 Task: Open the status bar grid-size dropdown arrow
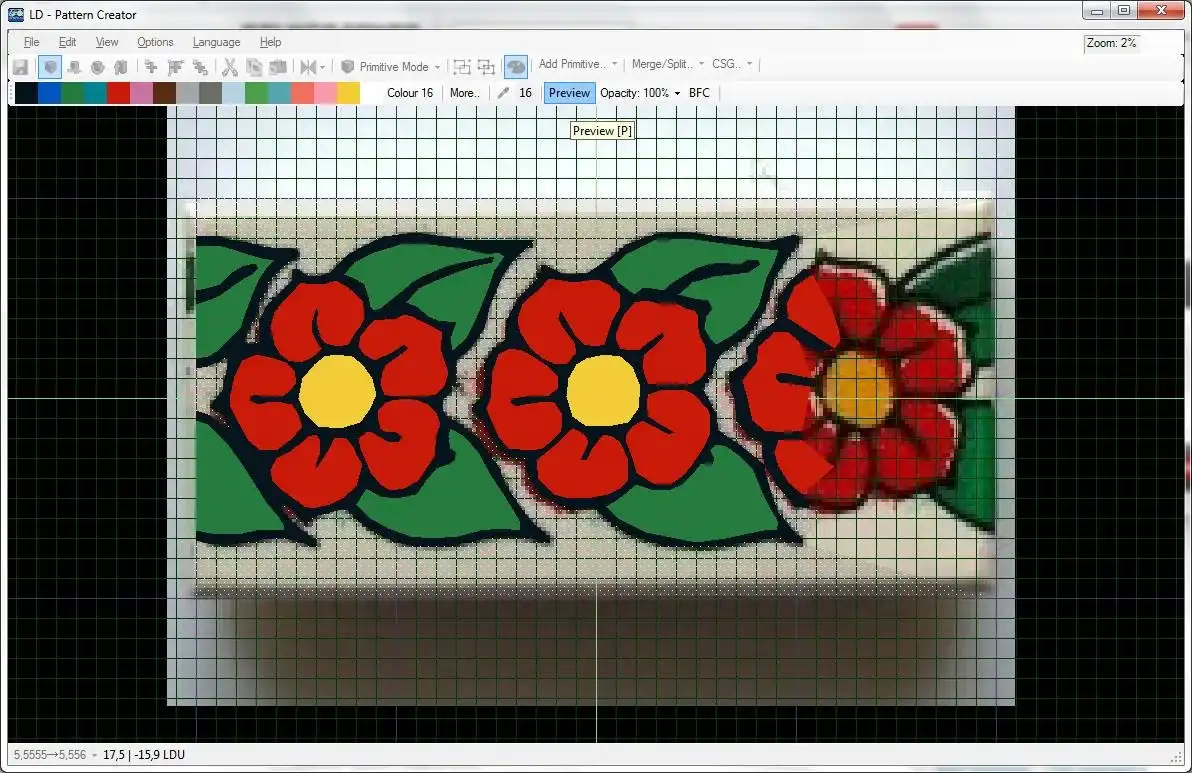coord(94,755)
